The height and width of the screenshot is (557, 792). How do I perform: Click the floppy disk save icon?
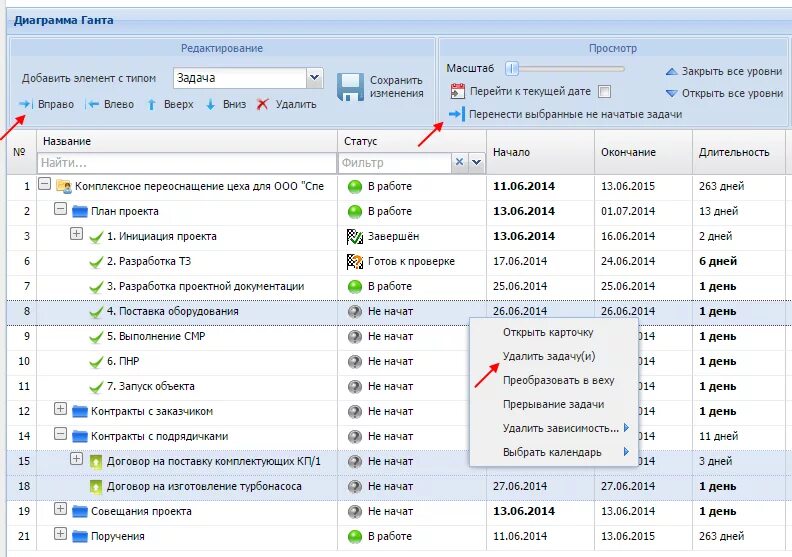(x=350, y=87)
